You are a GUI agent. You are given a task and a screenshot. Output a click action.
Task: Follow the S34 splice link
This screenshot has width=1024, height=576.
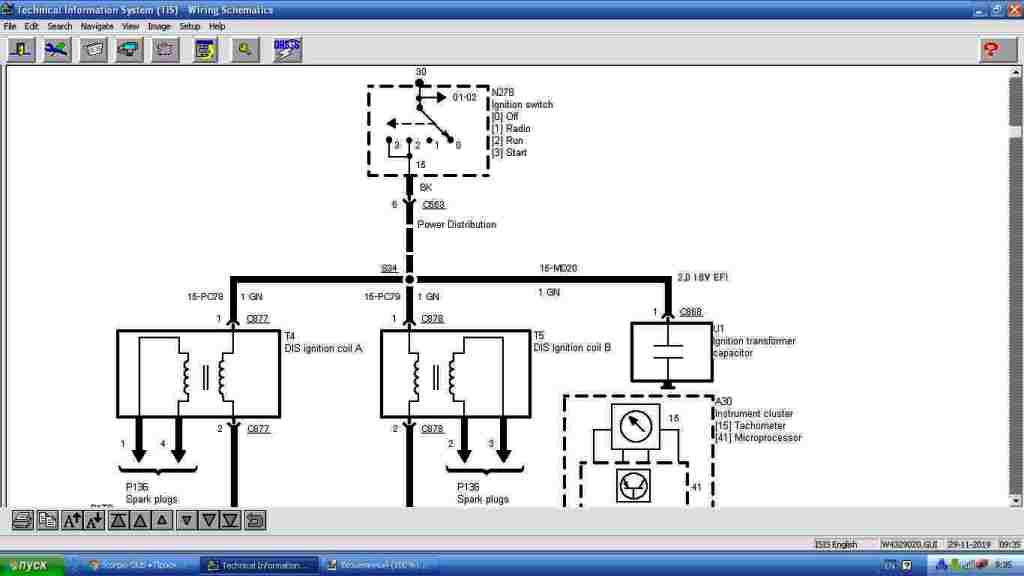pos(389,268)
